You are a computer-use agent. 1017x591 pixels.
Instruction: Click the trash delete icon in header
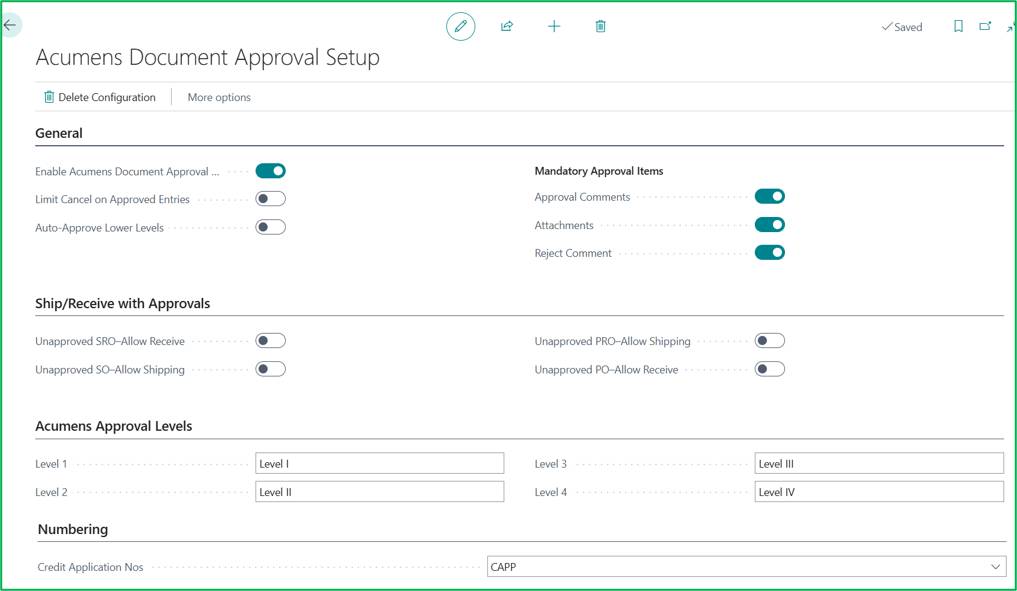601,27
